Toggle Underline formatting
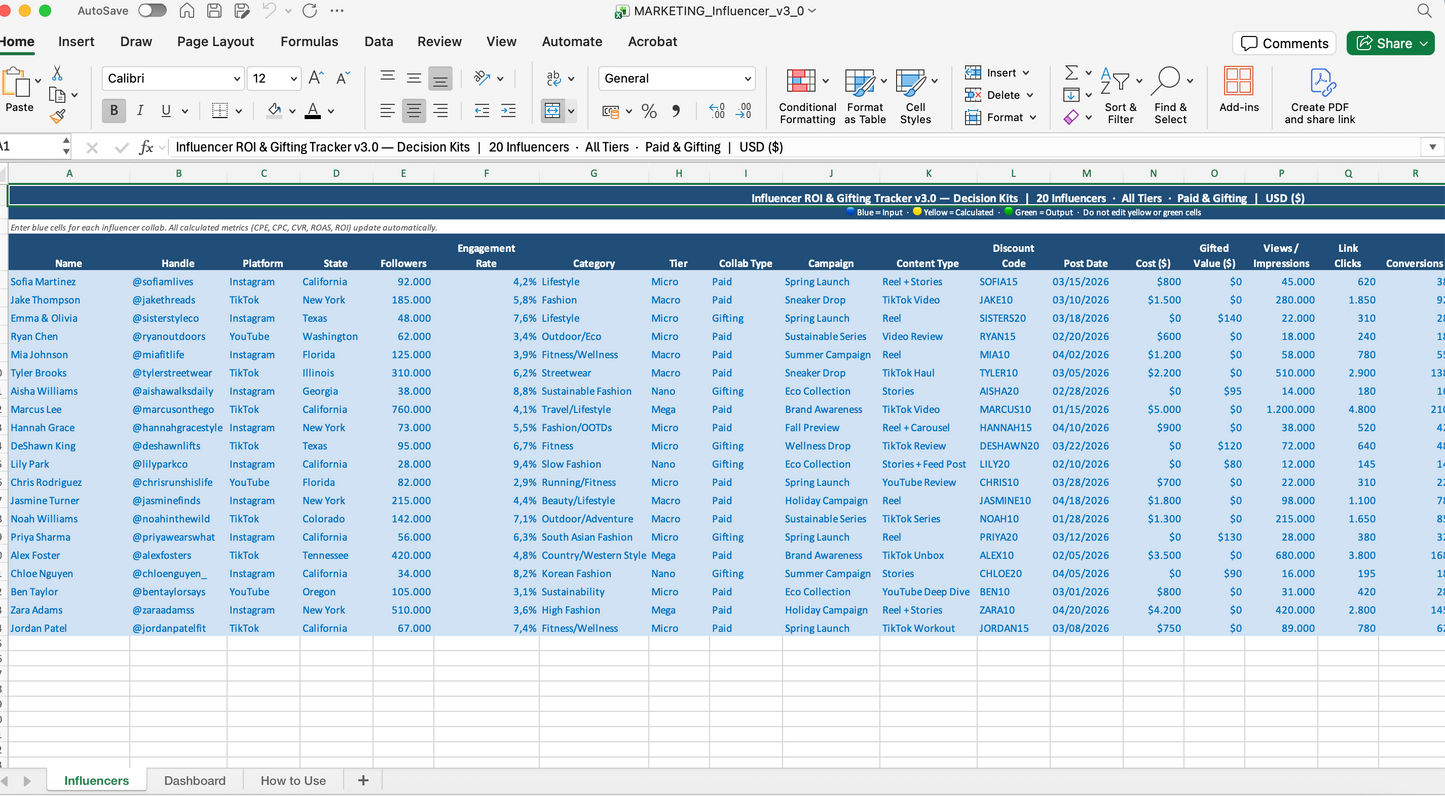1445x796 pixels. pyautogui.click(x=166, y=111)
